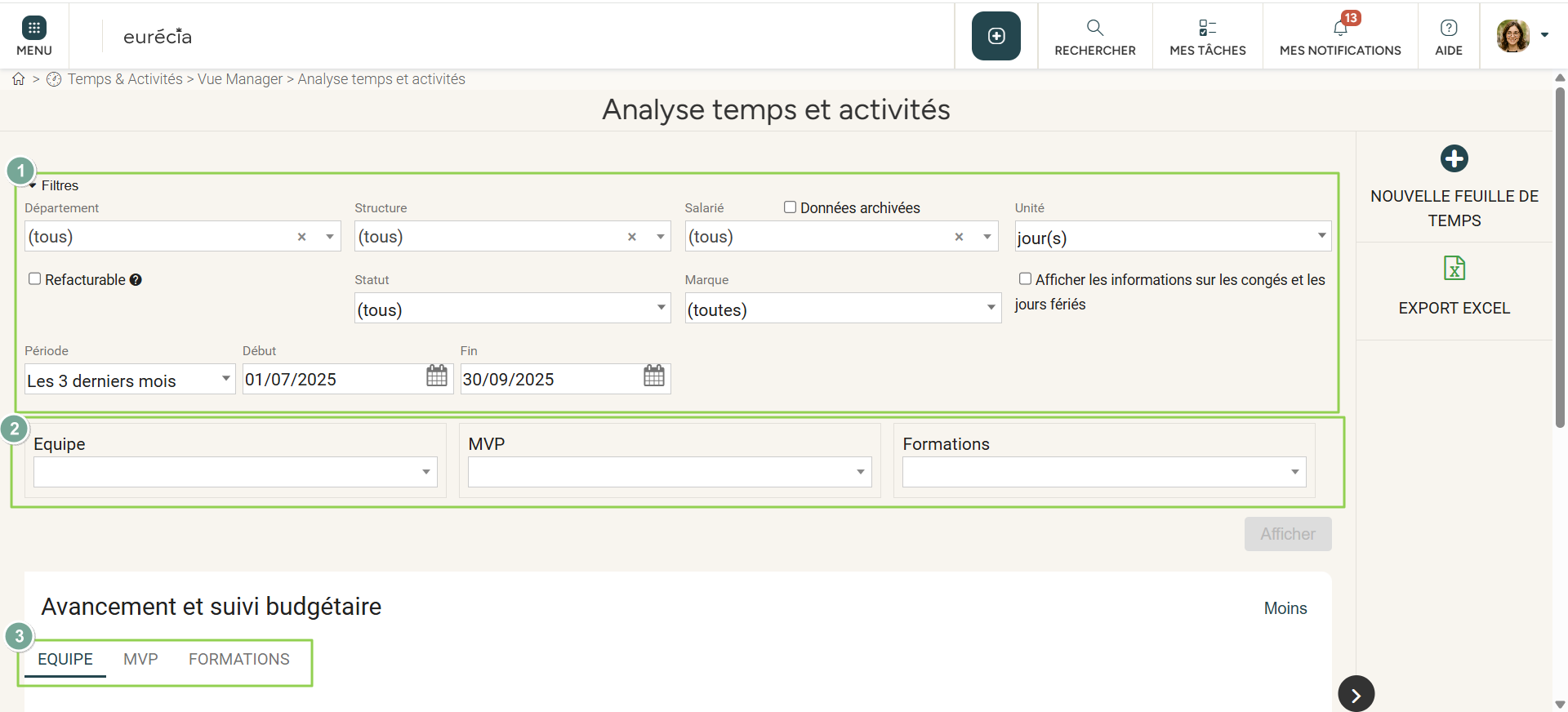
Task: Open Mes Tâches task list icon
Action: point(1207,29)
